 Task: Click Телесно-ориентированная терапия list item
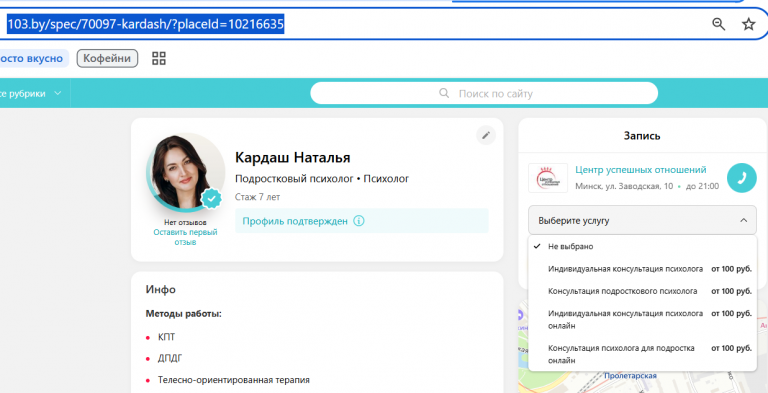point(234,380)
